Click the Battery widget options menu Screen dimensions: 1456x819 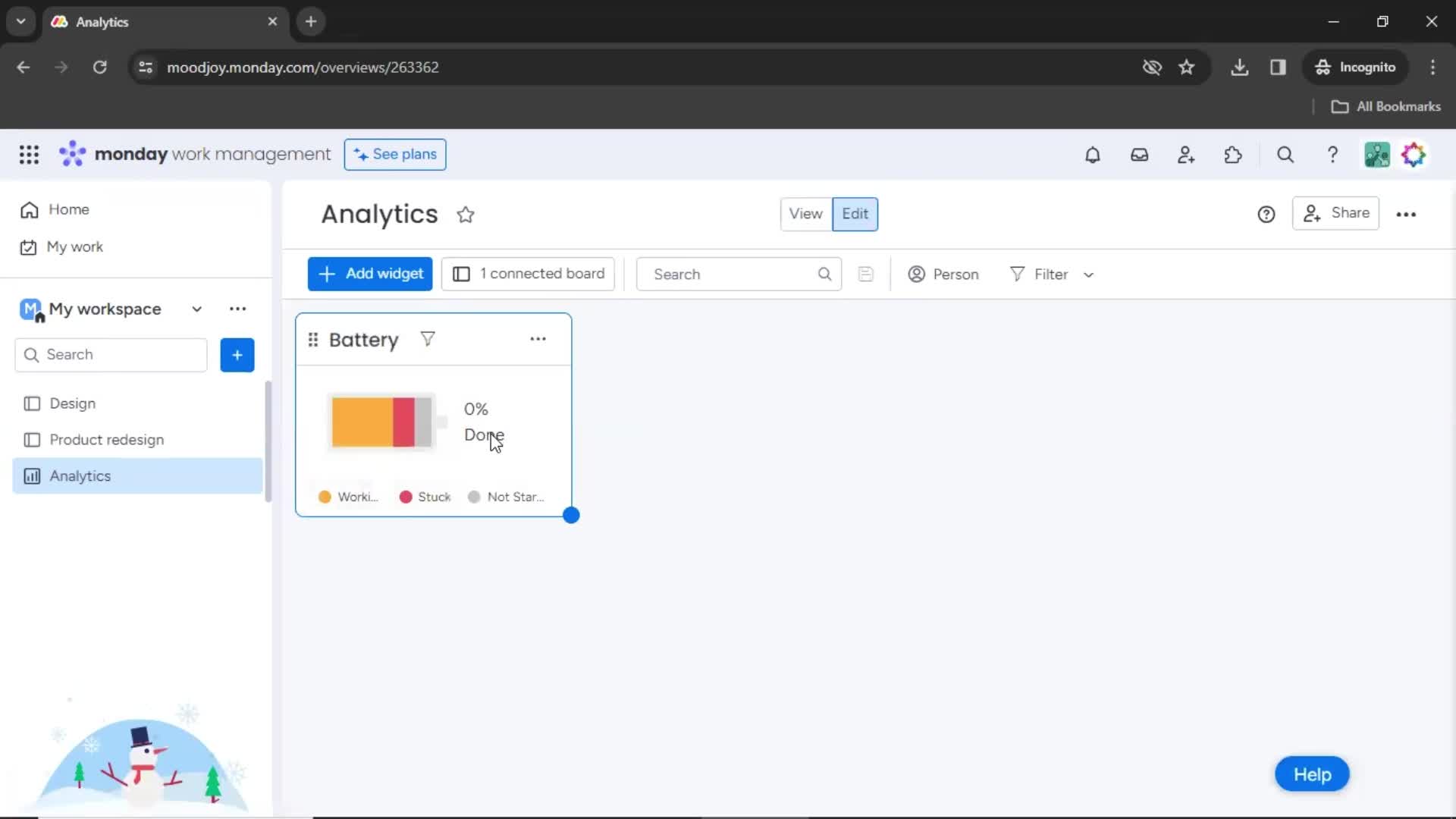[537, 339]
